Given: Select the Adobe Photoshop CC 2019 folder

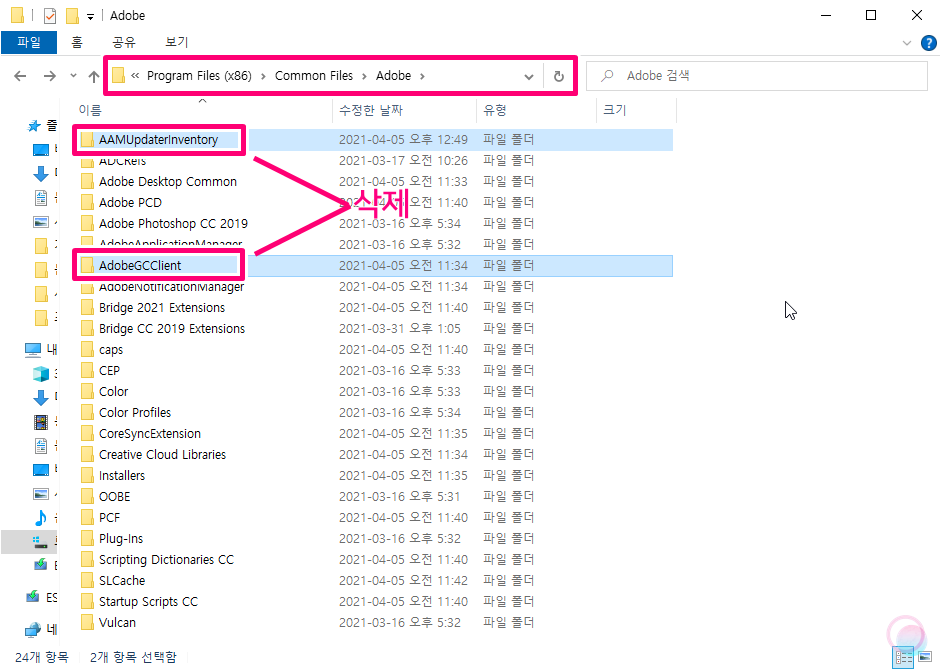Looking at the screenshot, I should (x=173, y=223).
